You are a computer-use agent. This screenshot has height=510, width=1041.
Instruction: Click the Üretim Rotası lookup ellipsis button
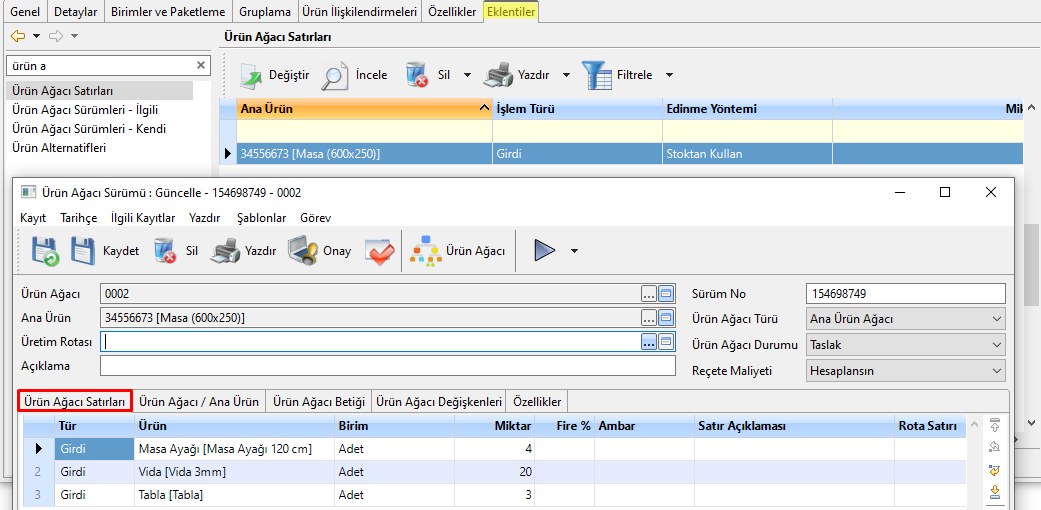coord(649,342)
